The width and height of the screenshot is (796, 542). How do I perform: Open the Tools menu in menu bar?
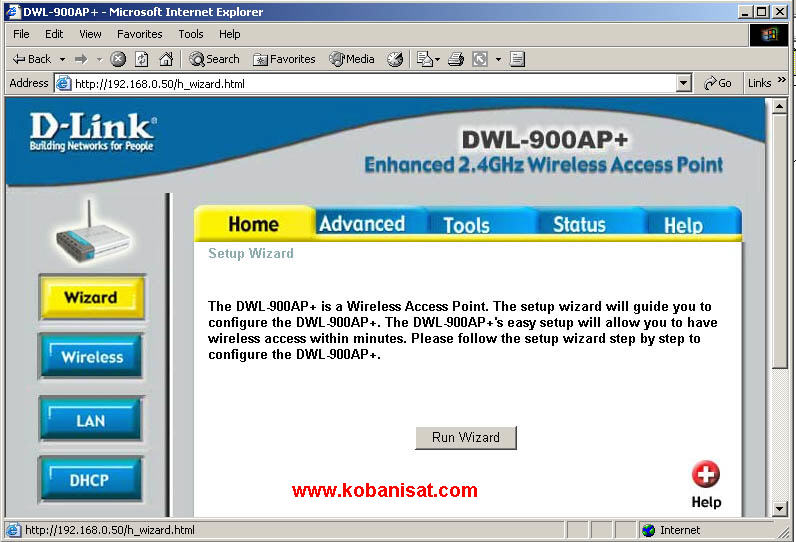[190, 34]
